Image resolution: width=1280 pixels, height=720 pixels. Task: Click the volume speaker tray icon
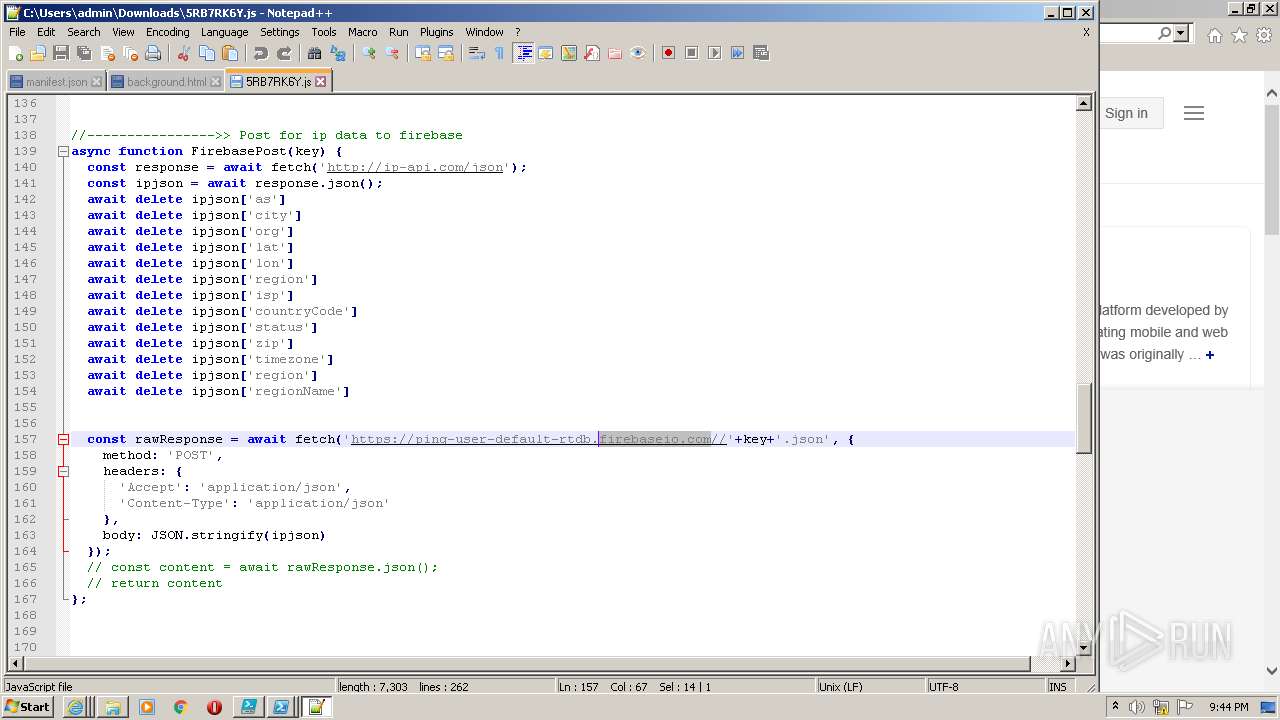[1137, 707]
